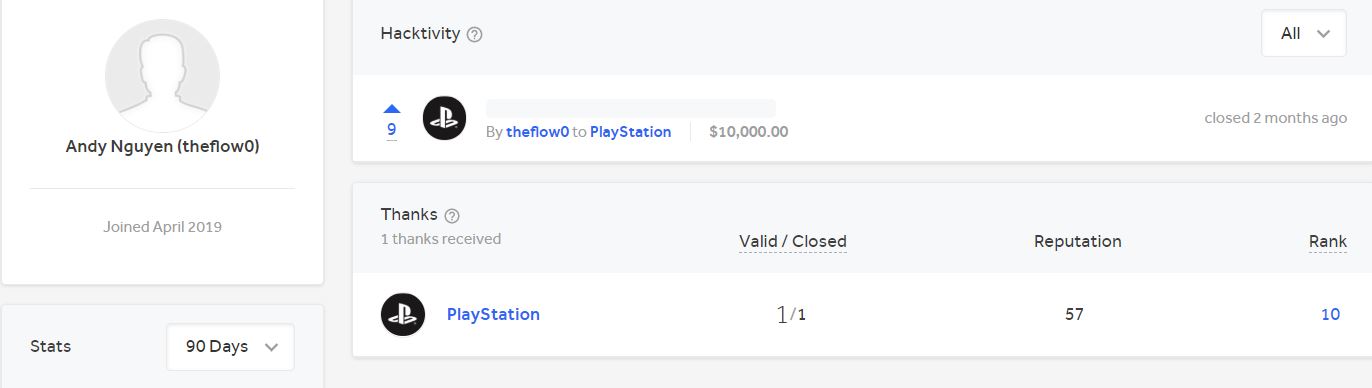1372x388 pixels.
Task: Click PlayStation logo in Thanks row
Action: (x=403, y=314)
